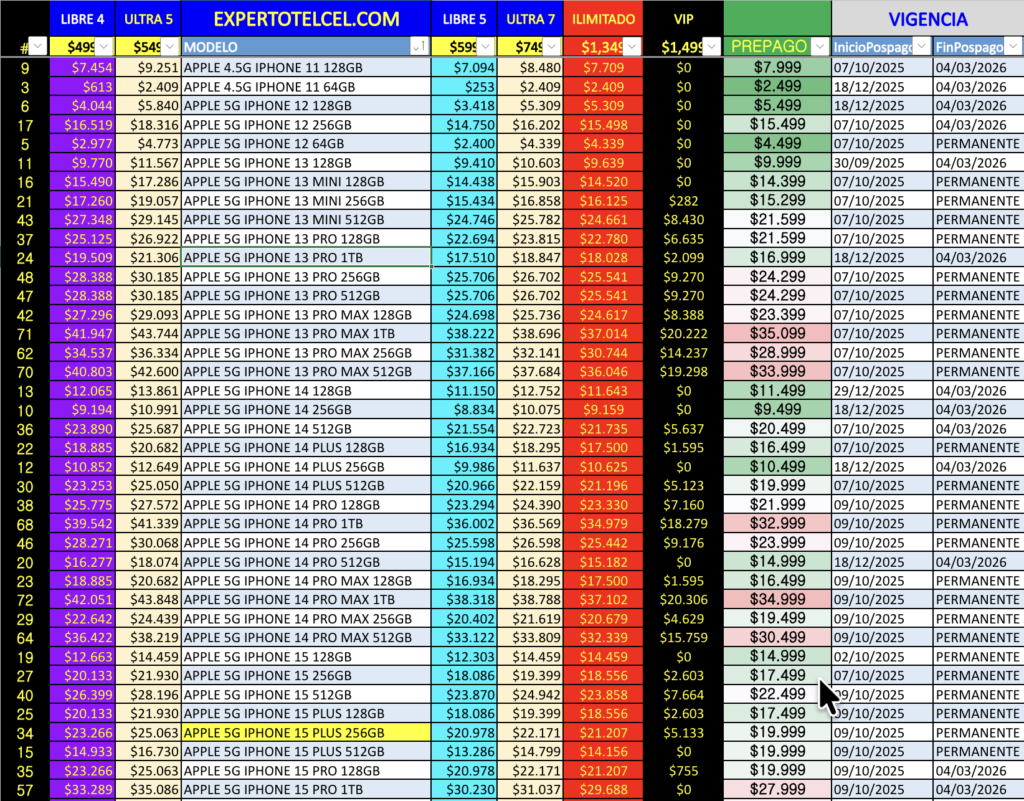Image resolution: width=1024 pixels, height=801 pixels.
Task: Open the LIBRE 4 $499 filter dropdown
Action: coord(104,46)
